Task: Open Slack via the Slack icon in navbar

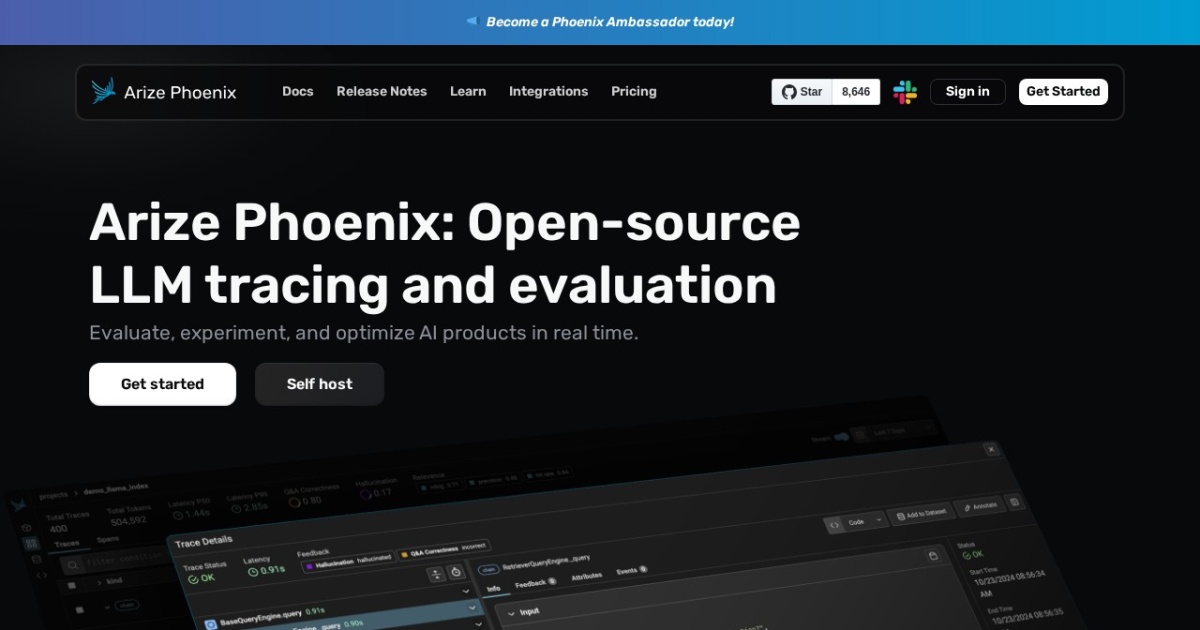Action: pyautogui.click(x=905, y=91)
